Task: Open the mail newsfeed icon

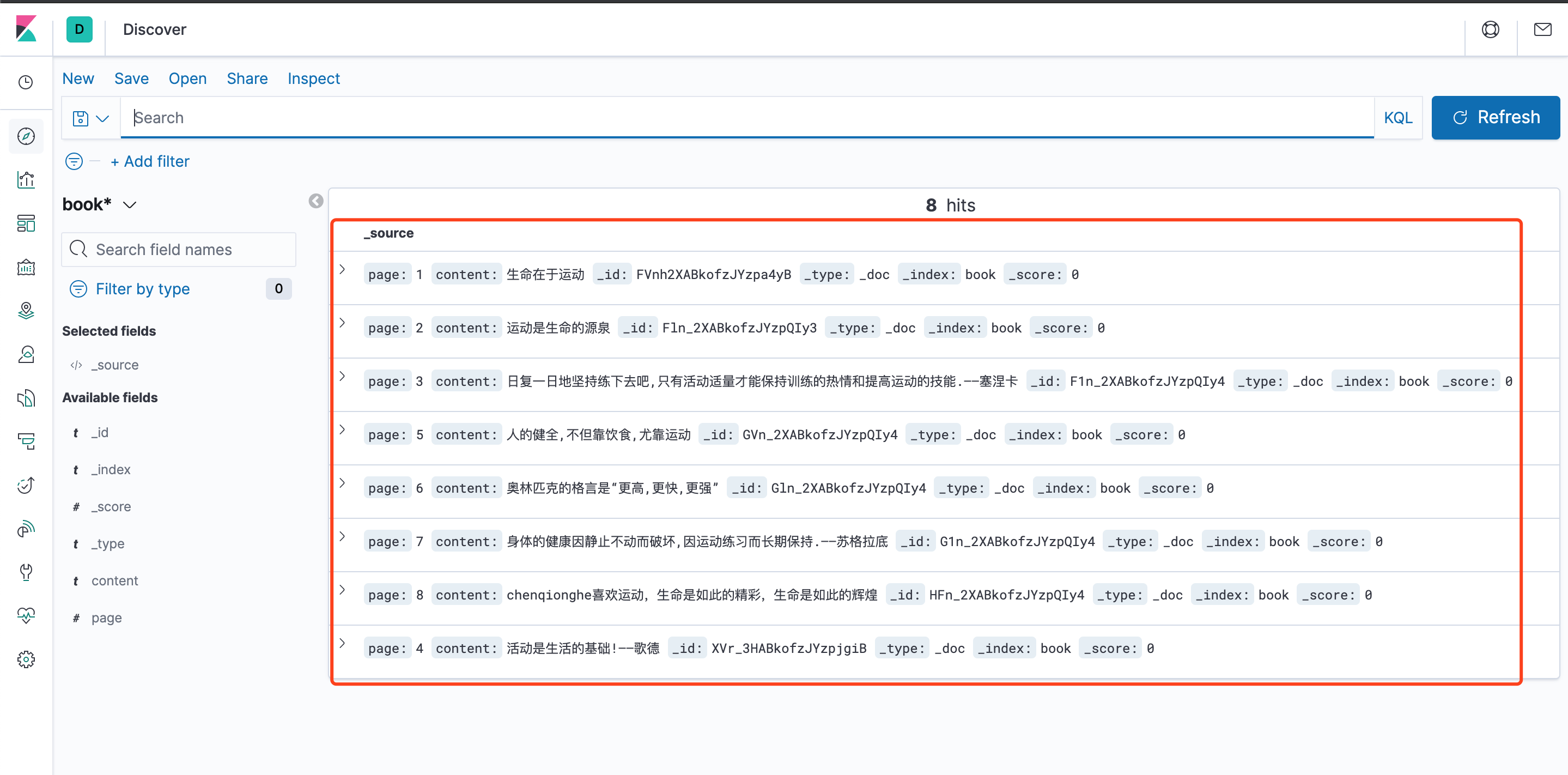Action: (1542, 29)
